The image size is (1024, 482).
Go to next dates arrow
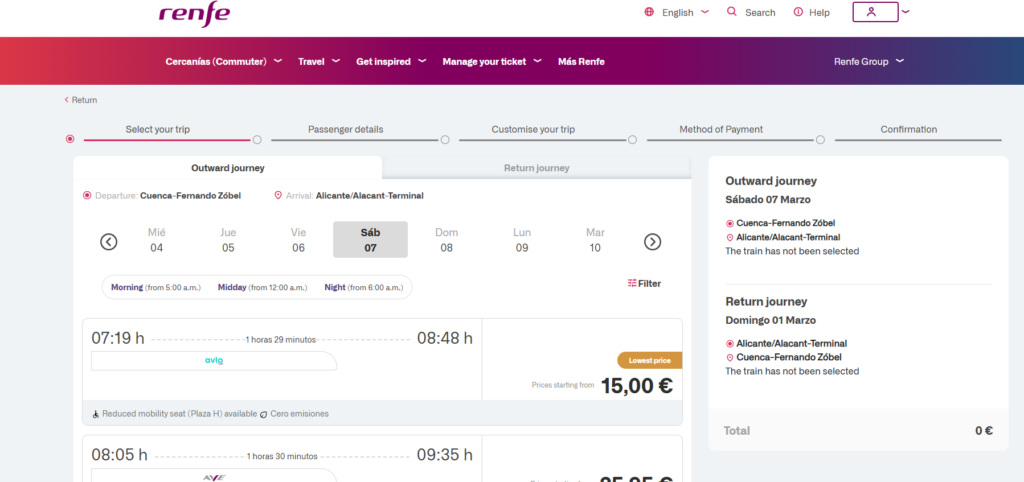pos(652,241)
